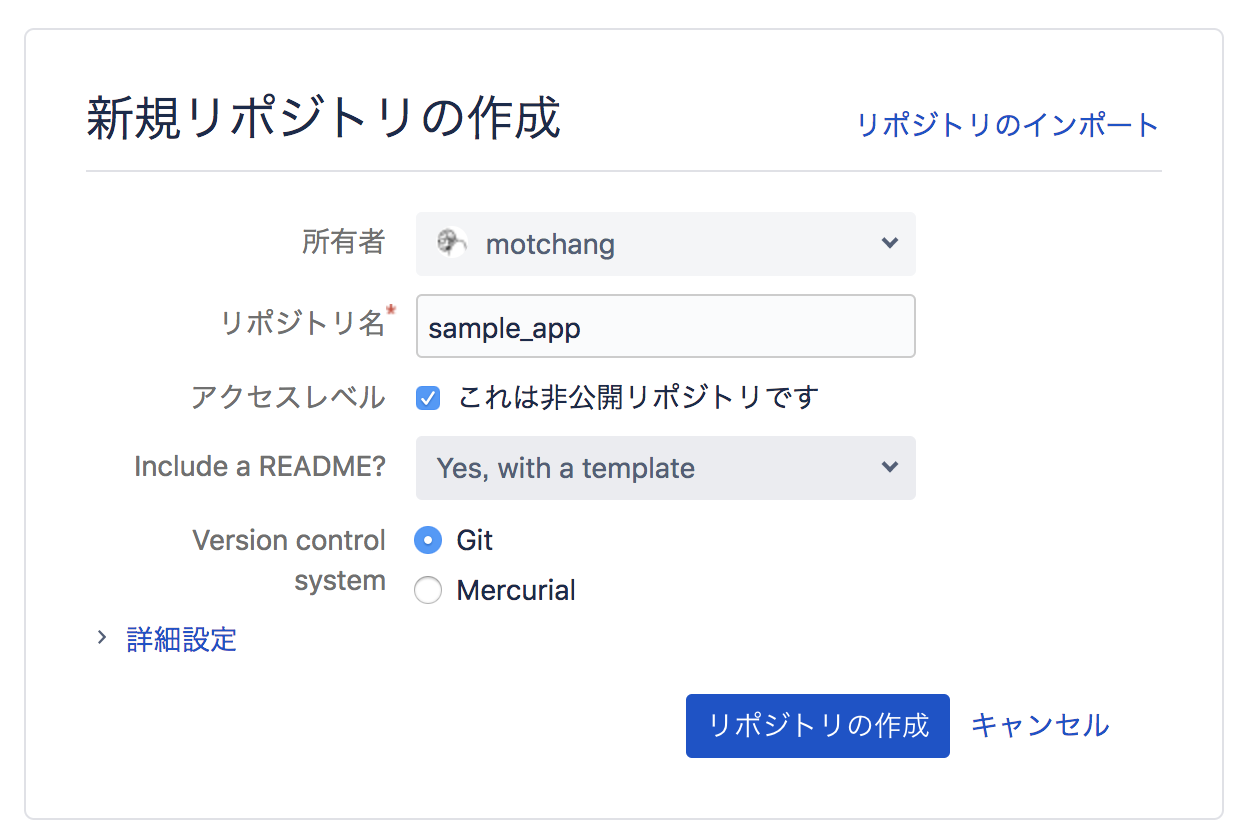This screenshot has height=840, width=1238.
Task: Click the キャンセル cancel link
Action: 1040,726
